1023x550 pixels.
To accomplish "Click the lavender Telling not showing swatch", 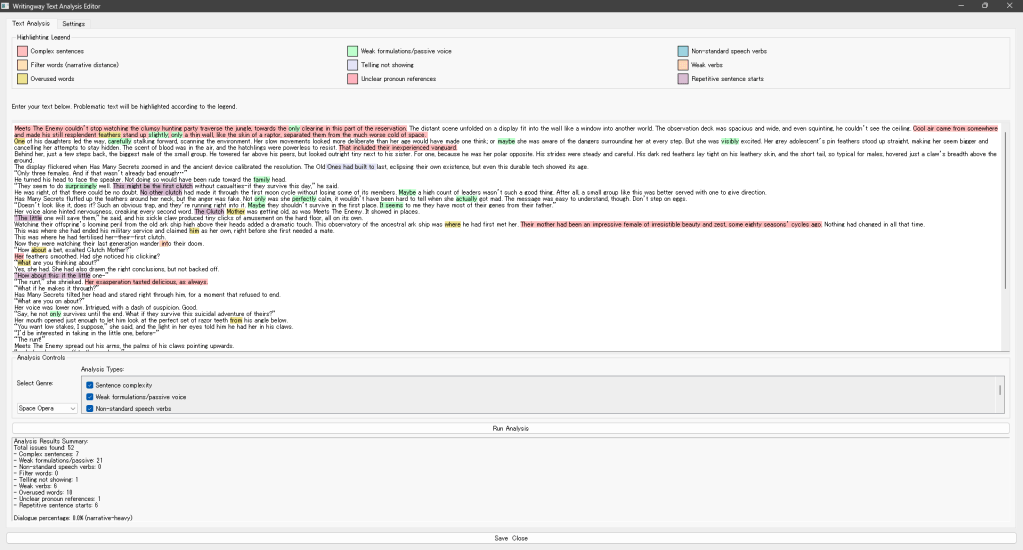I will [x=352, y=65].
